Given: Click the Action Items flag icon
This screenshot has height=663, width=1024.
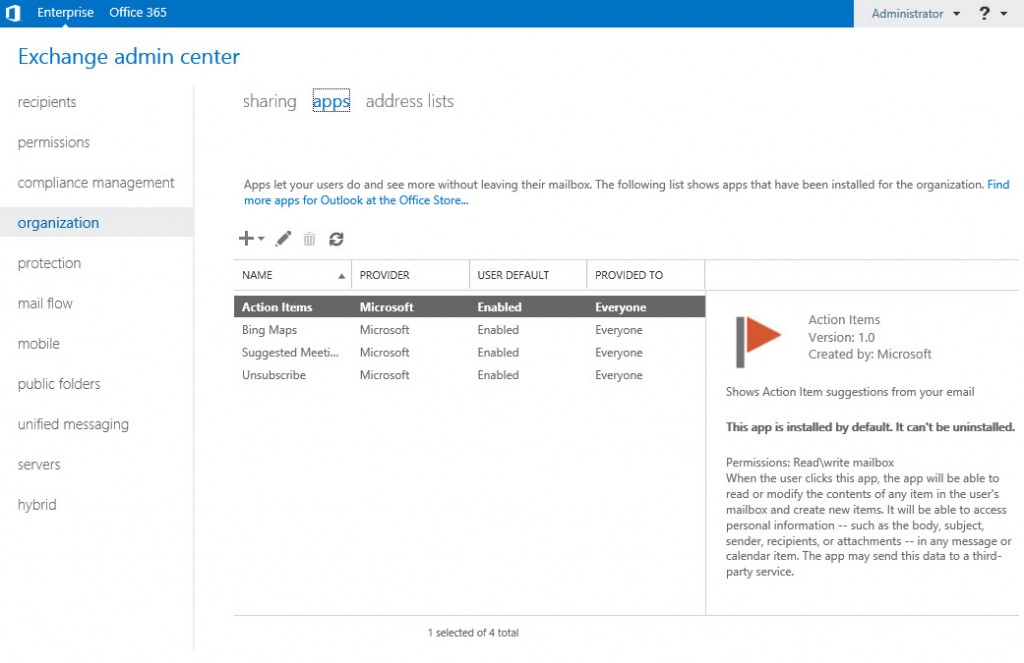Looking at the screenshot, I should click(758, 341).
